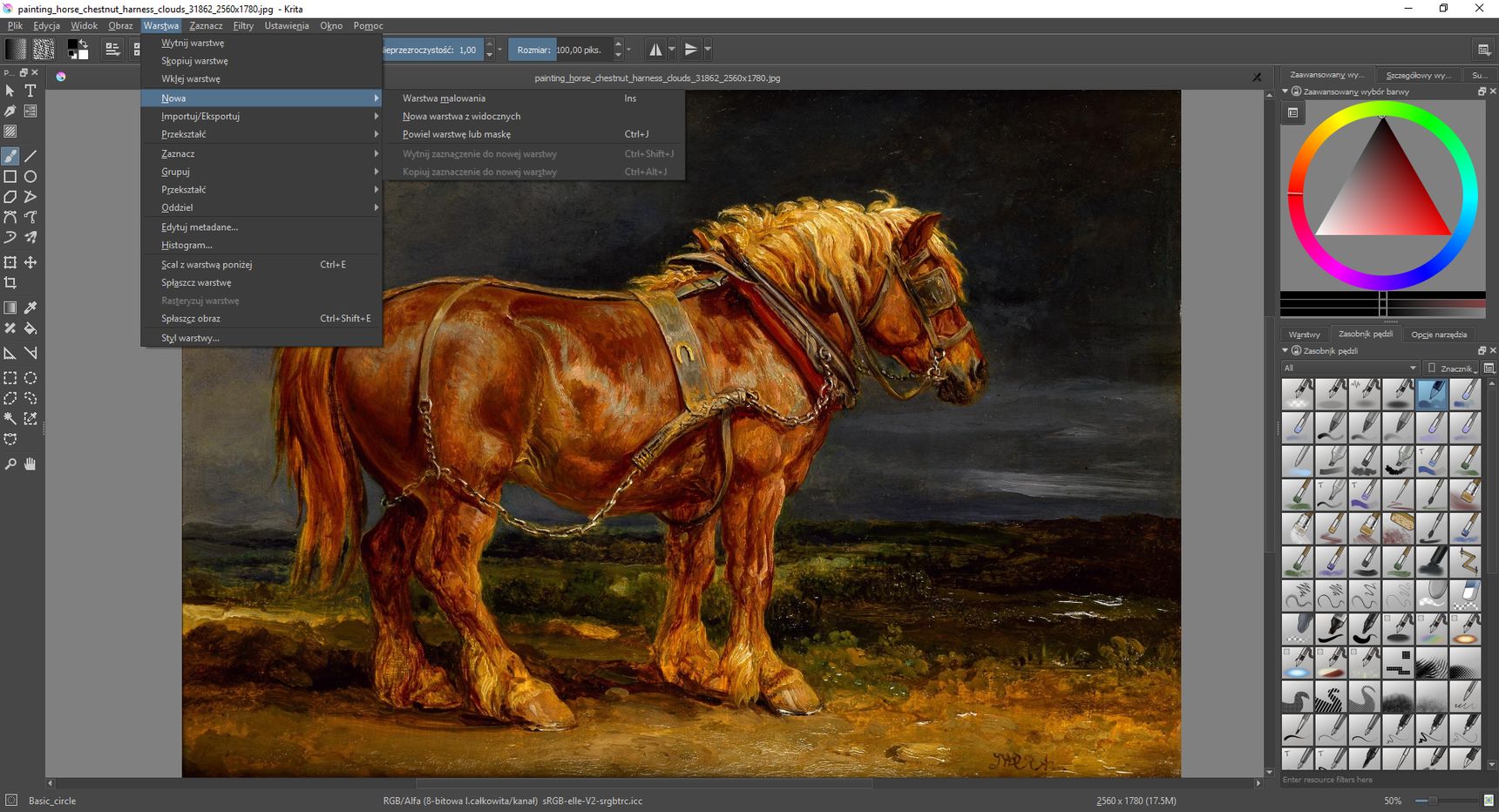The width and height of the screenshot is (1499, 812).
Task: Select the Select Shapes arrow tool
Action: tap(10, 91)
